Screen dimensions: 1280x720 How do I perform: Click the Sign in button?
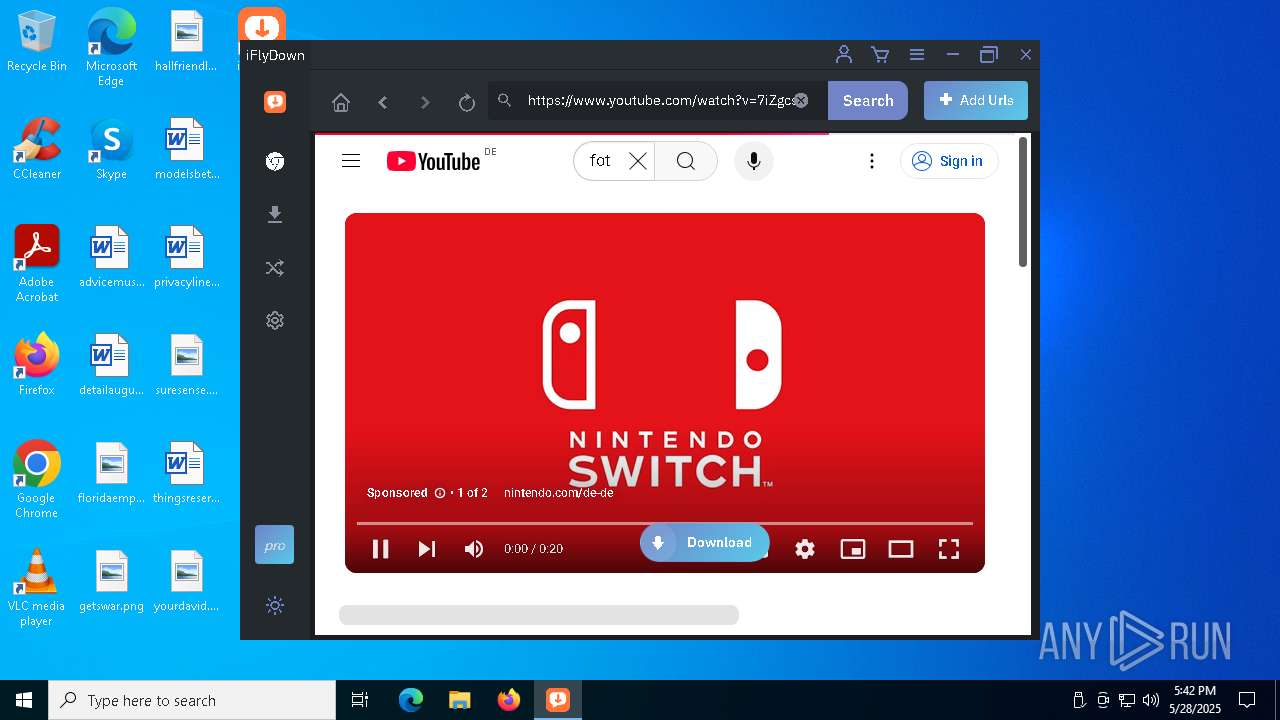pyautogui.click(x=949, y=161)
